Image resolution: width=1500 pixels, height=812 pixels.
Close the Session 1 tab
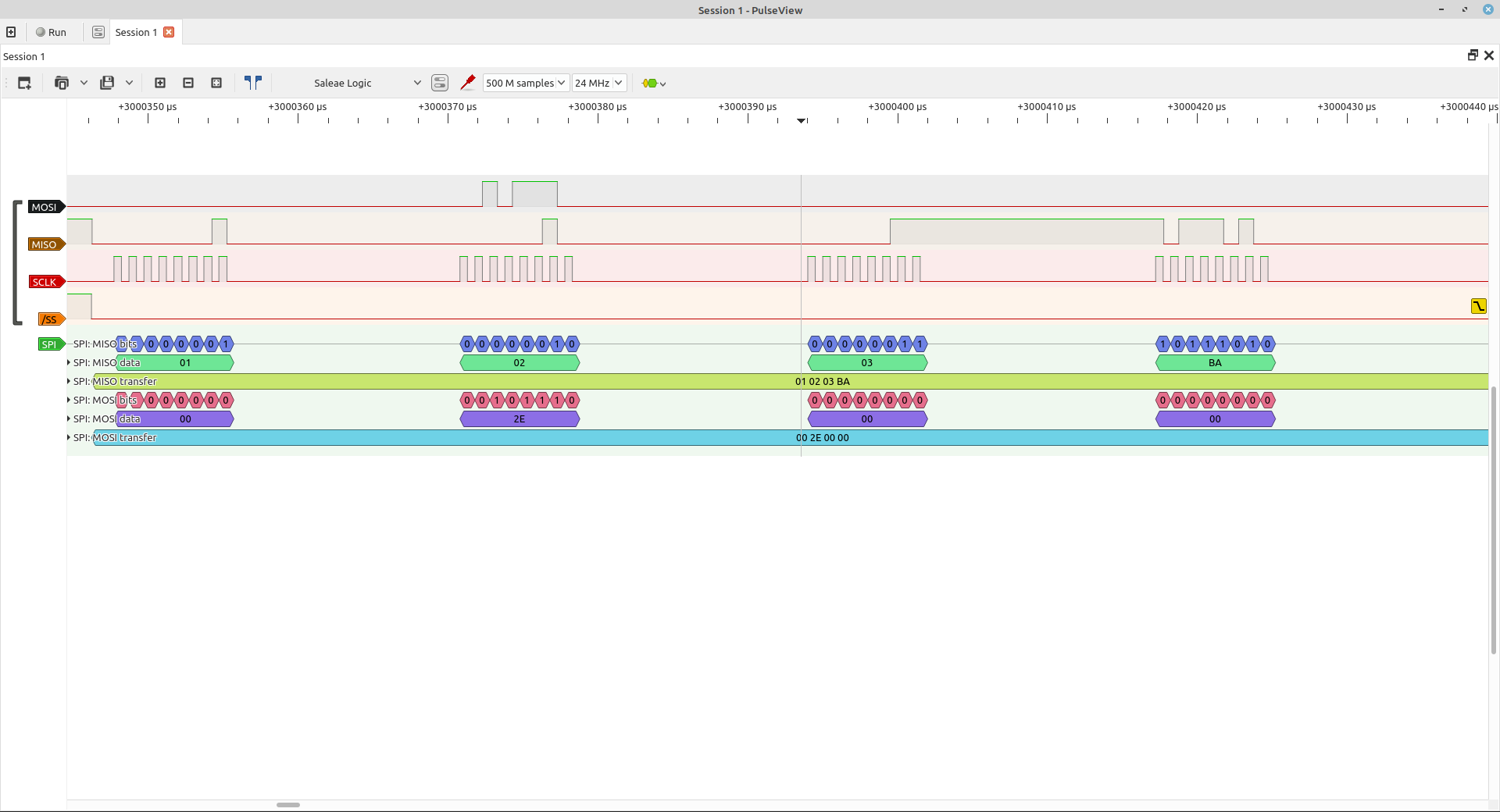pyautogui.click(x=169, y=32)
